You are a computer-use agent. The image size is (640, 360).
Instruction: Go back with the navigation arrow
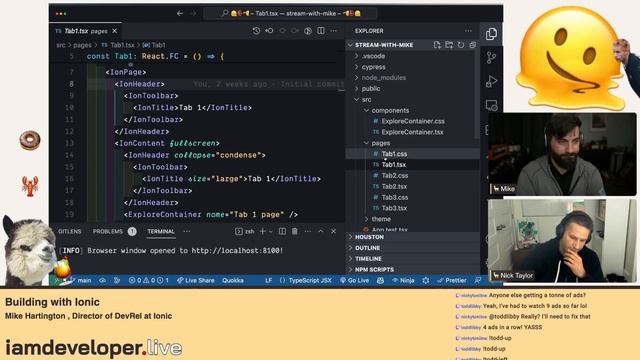coord(180,13)
